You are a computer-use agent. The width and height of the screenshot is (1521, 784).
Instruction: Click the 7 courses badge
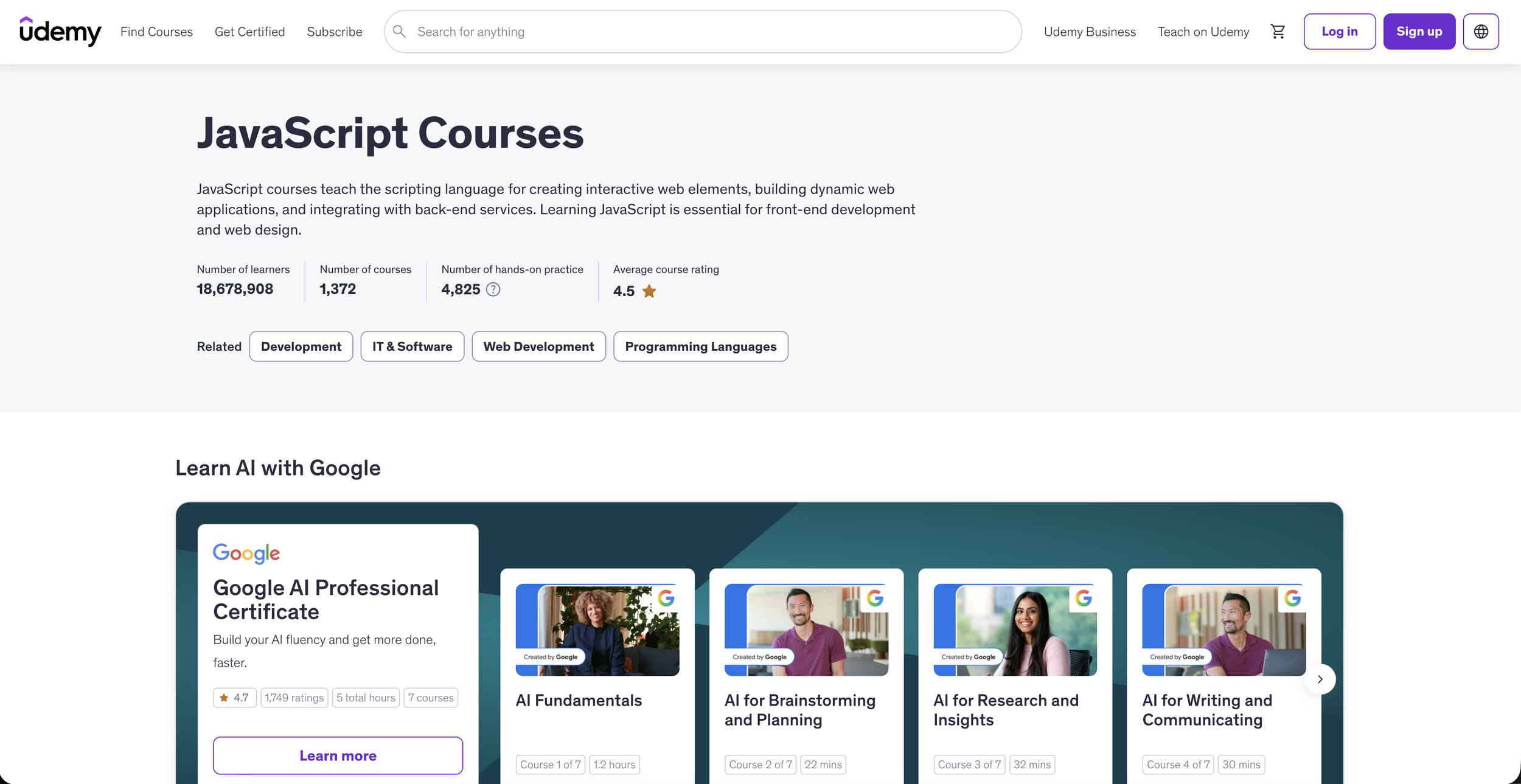[431, 698]
